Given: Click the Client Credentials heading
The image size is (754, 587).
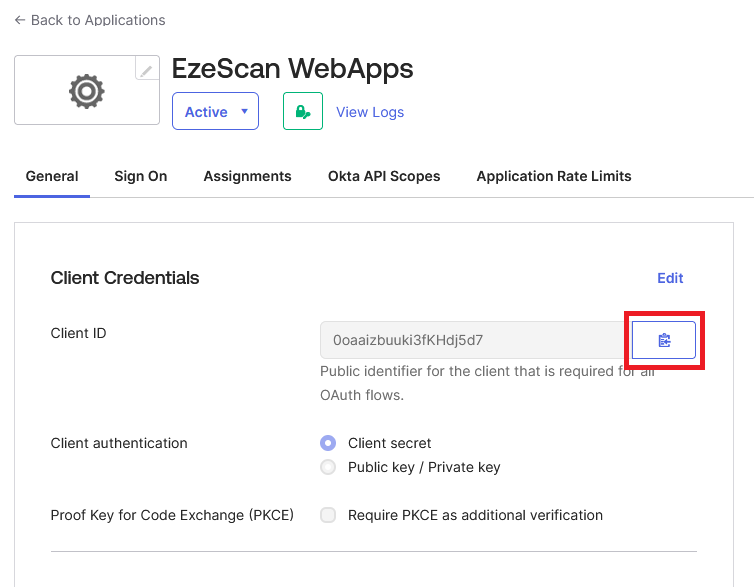Looking at the screenshot, I should point(125,278).
